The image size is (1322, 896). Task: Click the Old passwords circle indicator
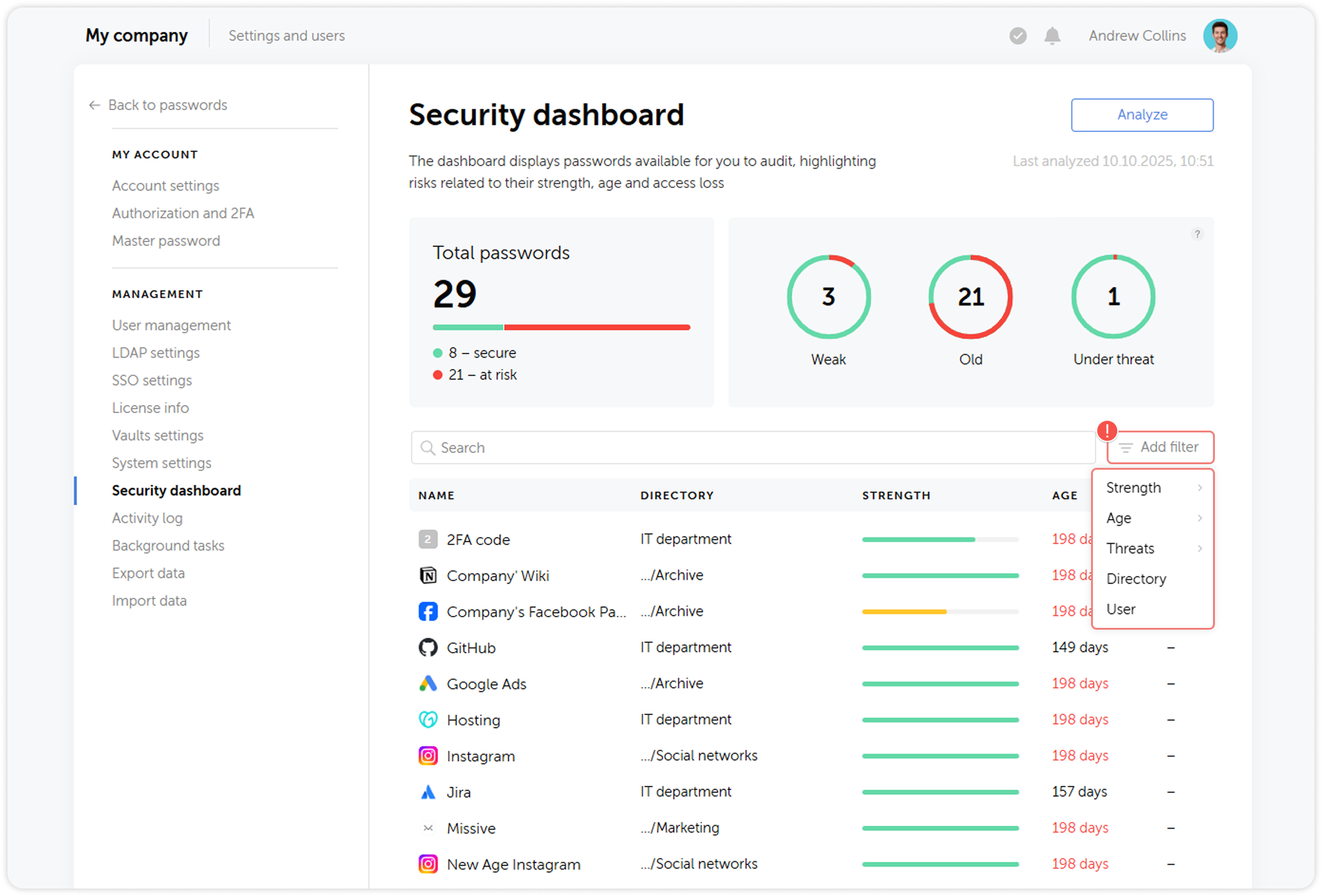970,297
